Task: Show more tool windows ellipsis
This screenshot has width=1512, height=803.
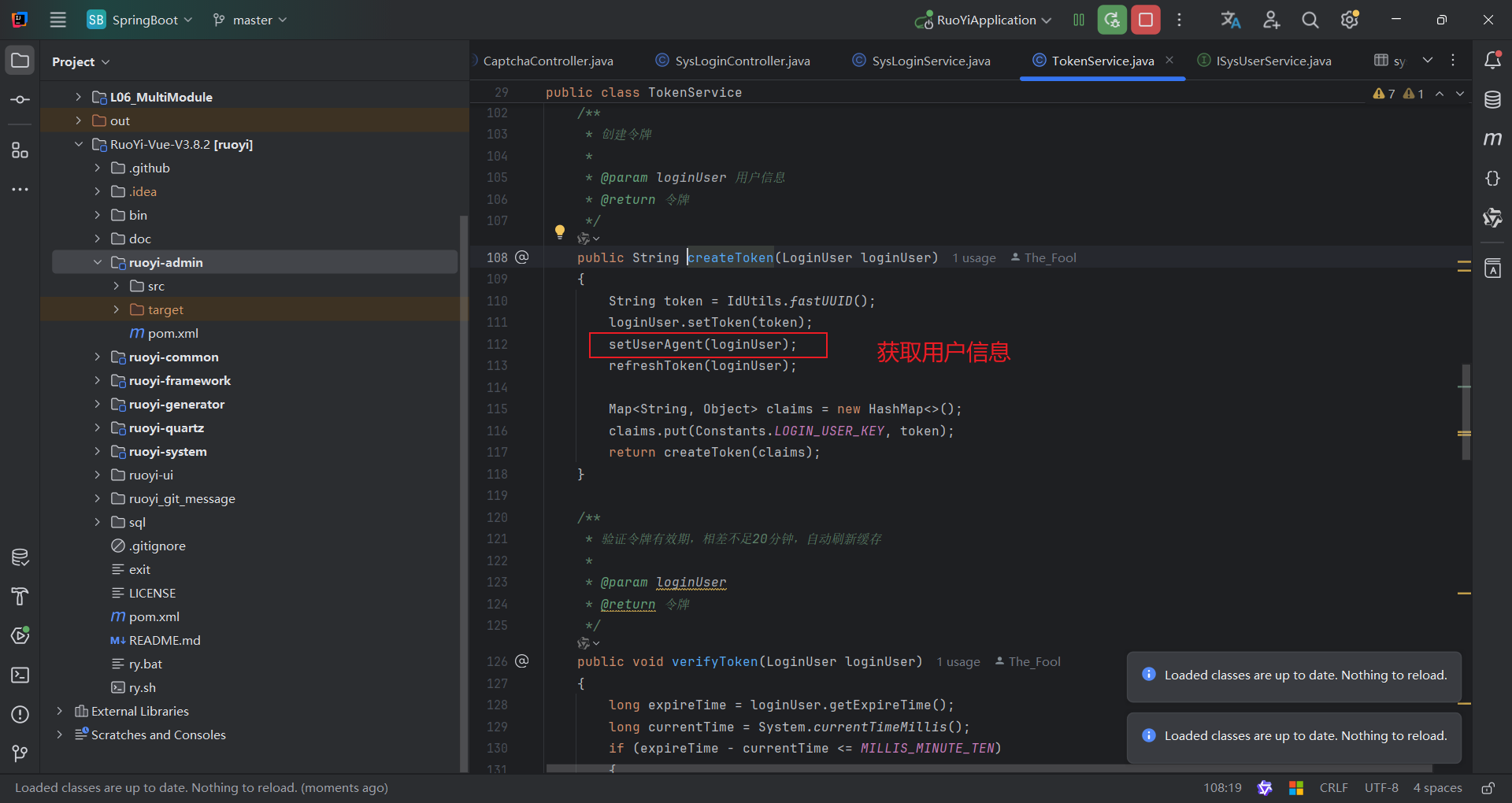Action: 20,190
